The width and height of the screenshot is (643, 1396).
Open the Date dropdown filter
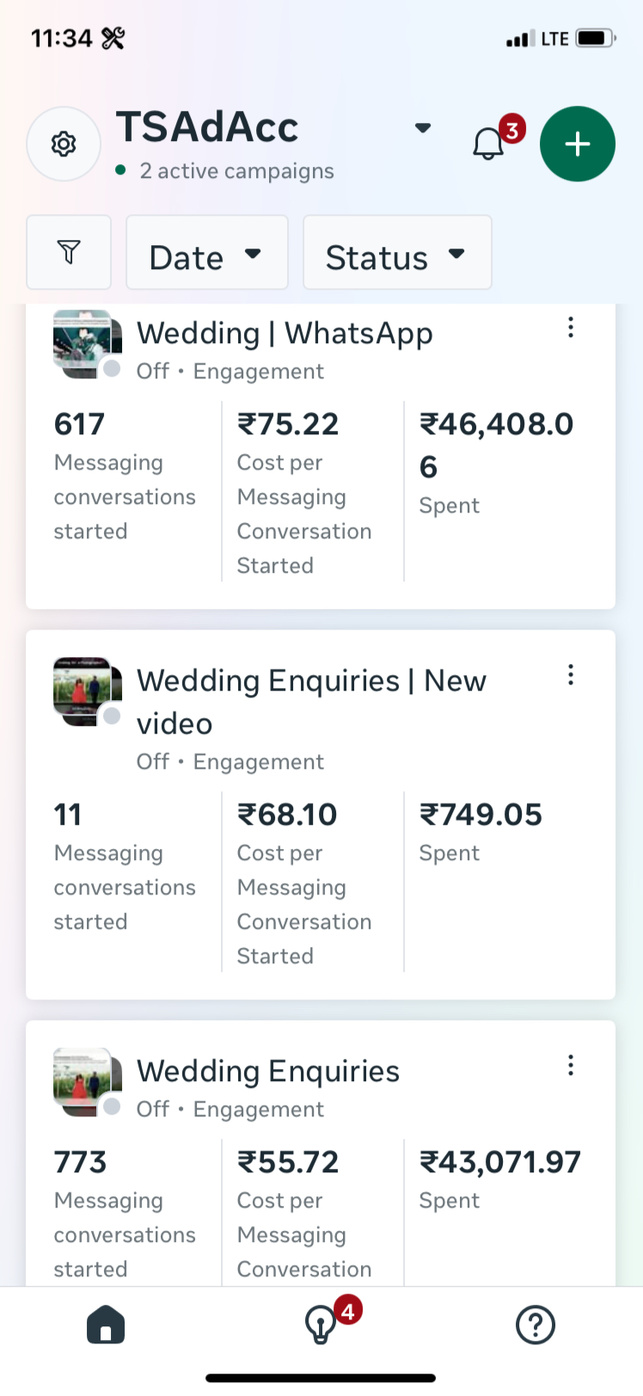pyautogui.click(x=206, y=253)
